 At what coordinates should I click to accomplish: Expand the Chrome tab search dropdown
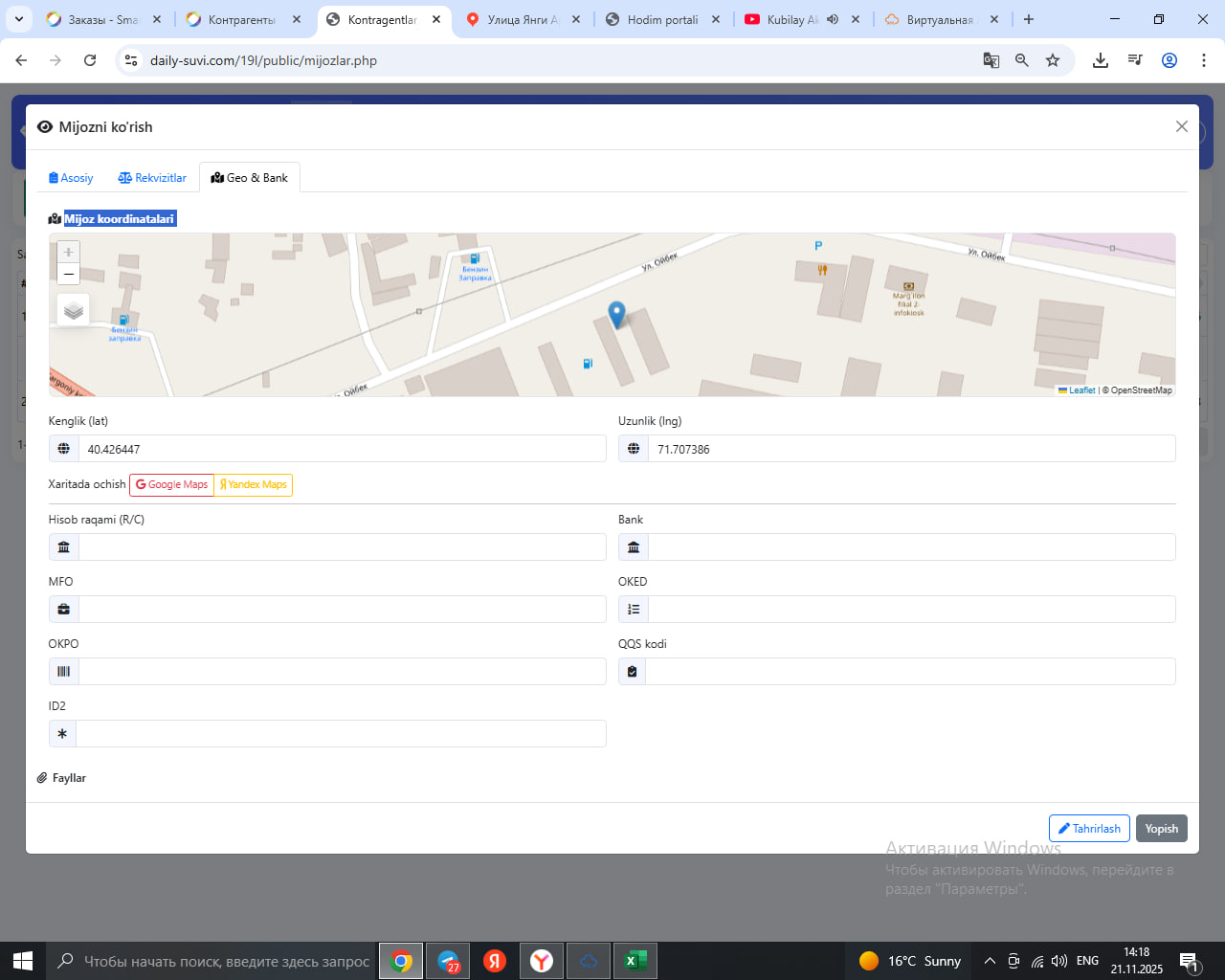18,19
